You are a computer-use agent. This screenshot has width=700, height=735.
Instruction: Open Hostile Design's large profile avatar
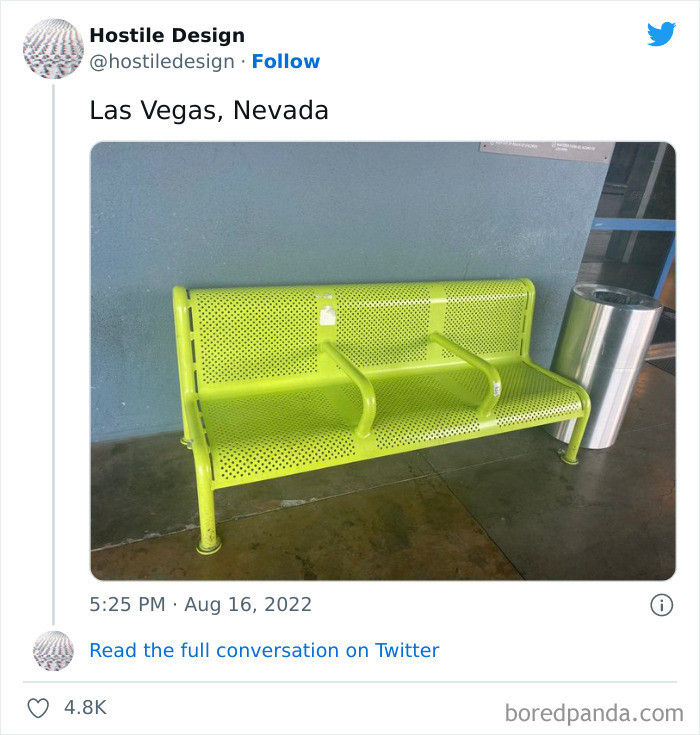point(53,48)
